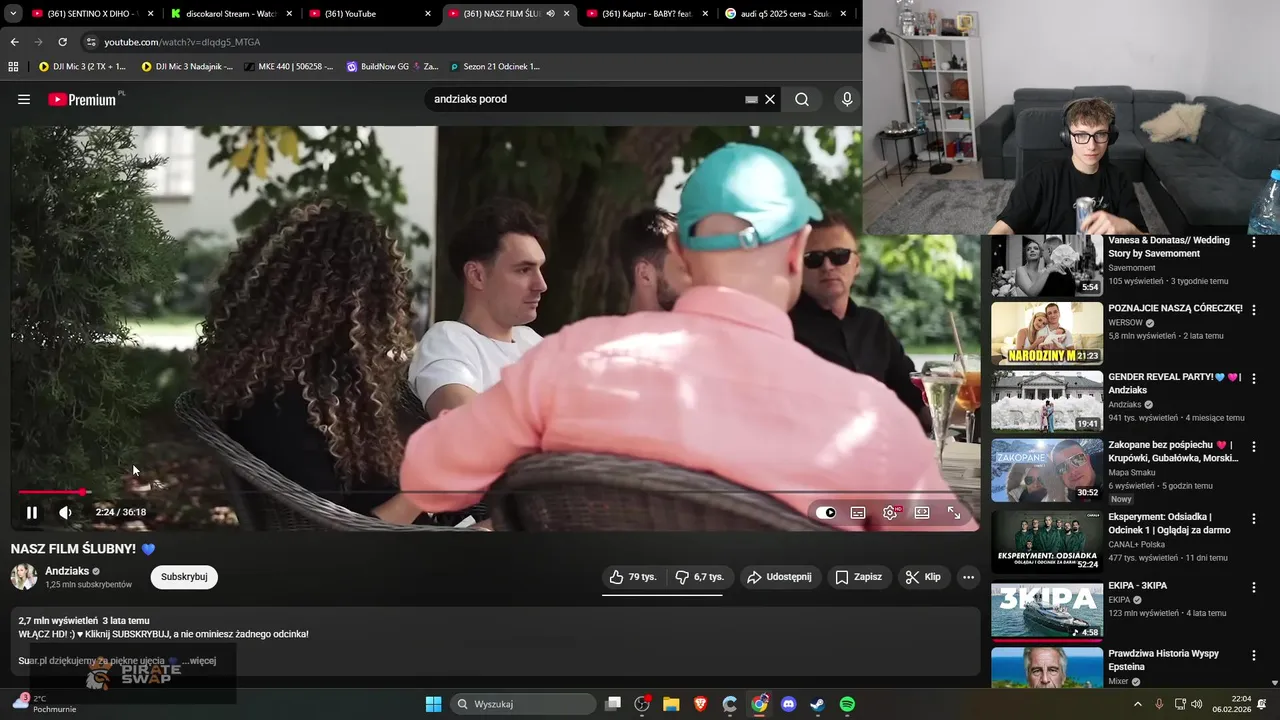Pause the video
1280x720 pixels.
point(32,512)
